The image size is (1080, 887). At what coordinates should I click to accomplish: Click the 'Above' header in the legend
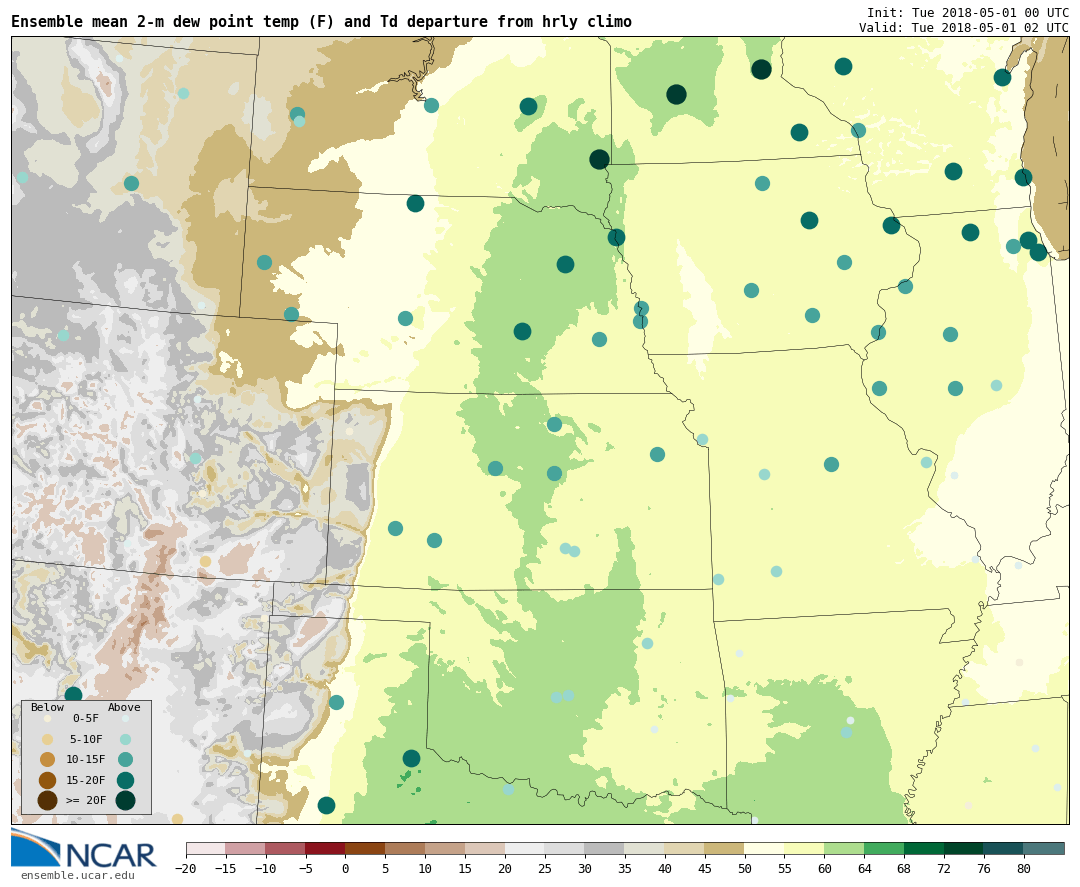tap(124, 707)
